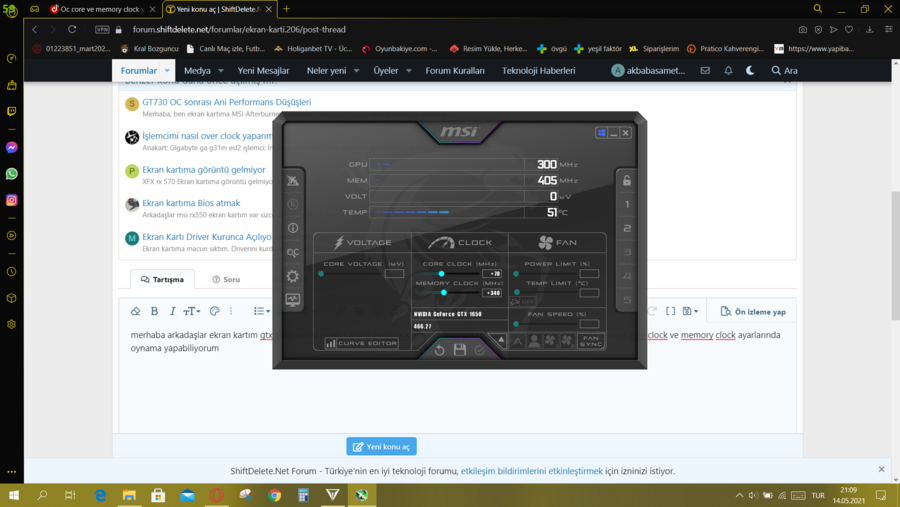Open the save draft dropdown

[690, 311]
